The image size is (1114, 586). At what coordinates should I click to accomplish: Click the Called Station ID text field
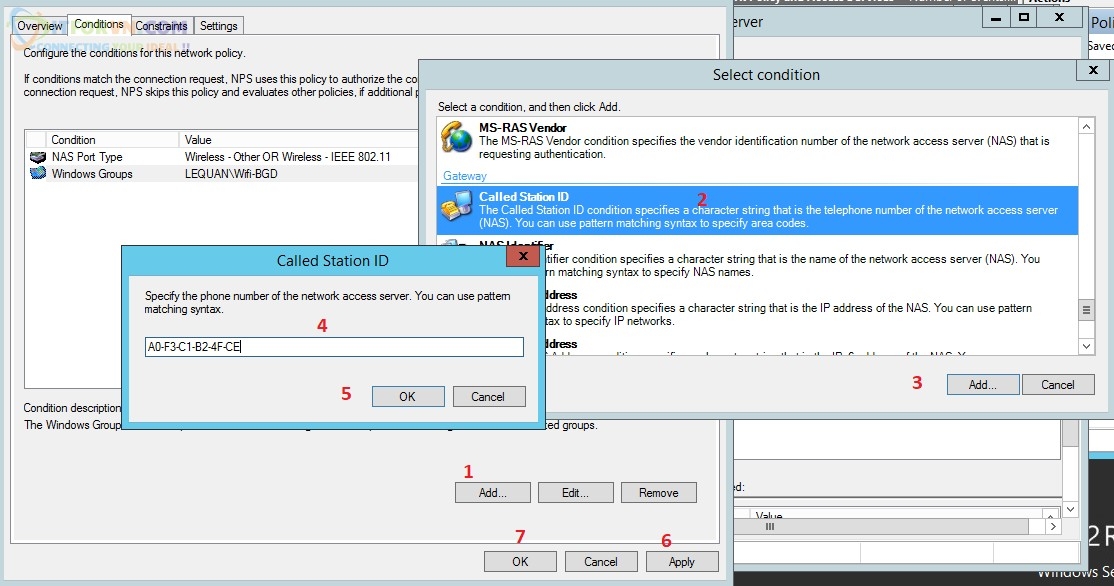click(x=334, y=347)
